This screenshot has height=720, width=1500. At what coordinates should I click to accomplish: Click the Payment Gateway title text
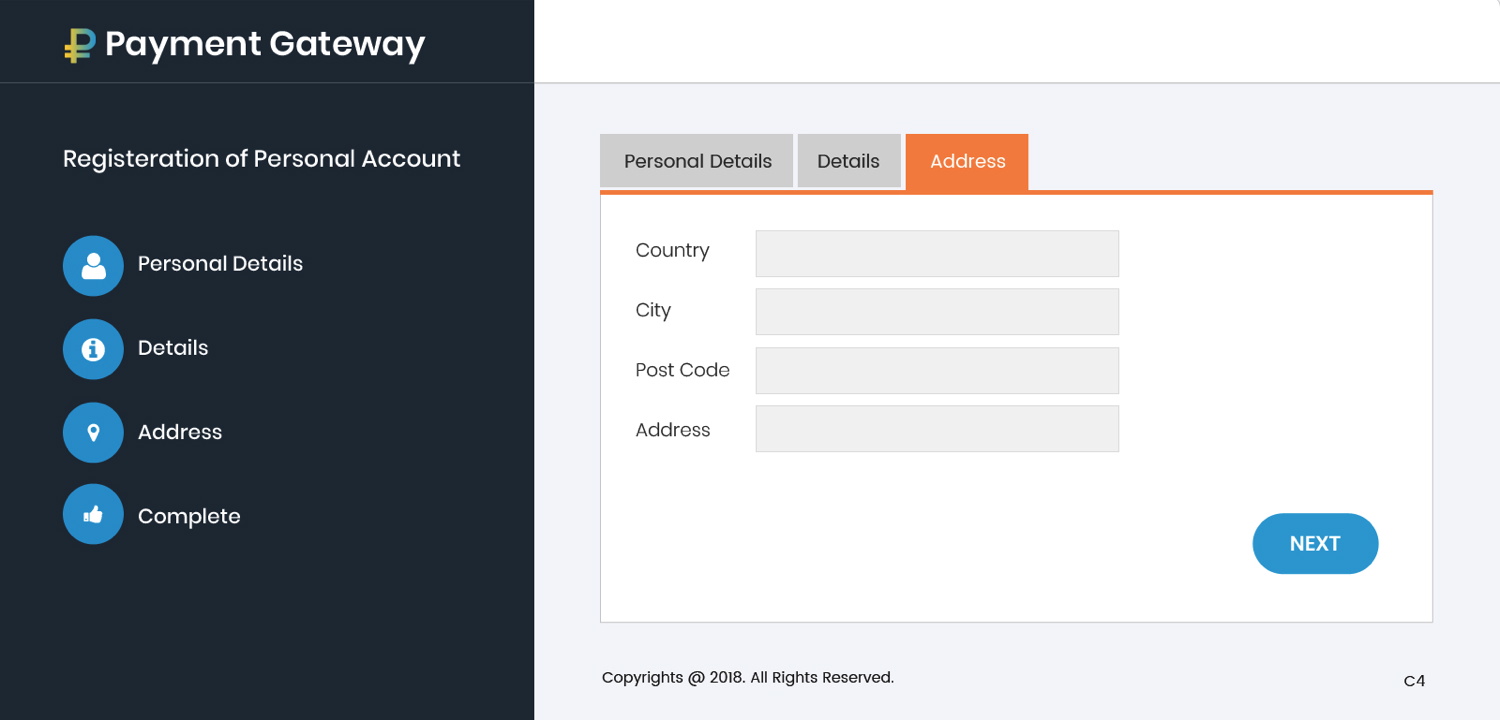[x=265, y=44]
